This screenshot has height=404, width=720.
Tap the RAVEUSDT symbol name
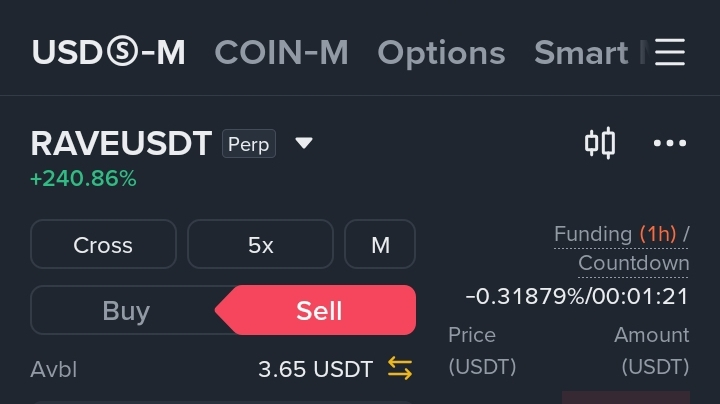pos(121,144)
